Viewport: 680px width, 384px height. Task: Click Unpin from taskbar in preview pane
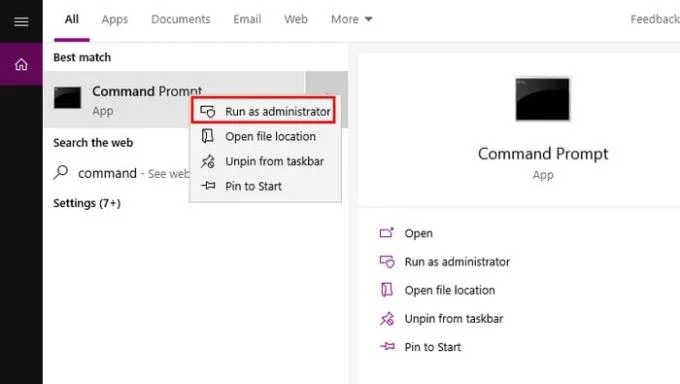(x=454, y=319)
